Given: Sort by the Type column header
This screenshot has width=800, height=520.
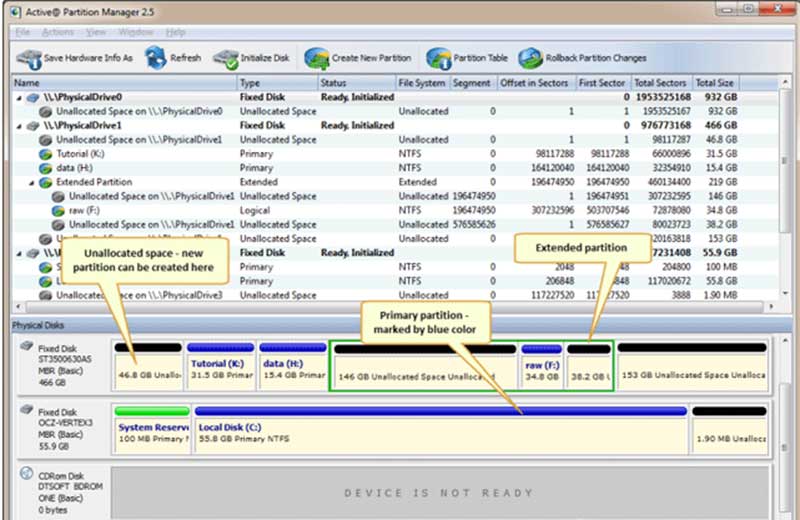Looking at the screenshot, I should [x=278, y=83].
